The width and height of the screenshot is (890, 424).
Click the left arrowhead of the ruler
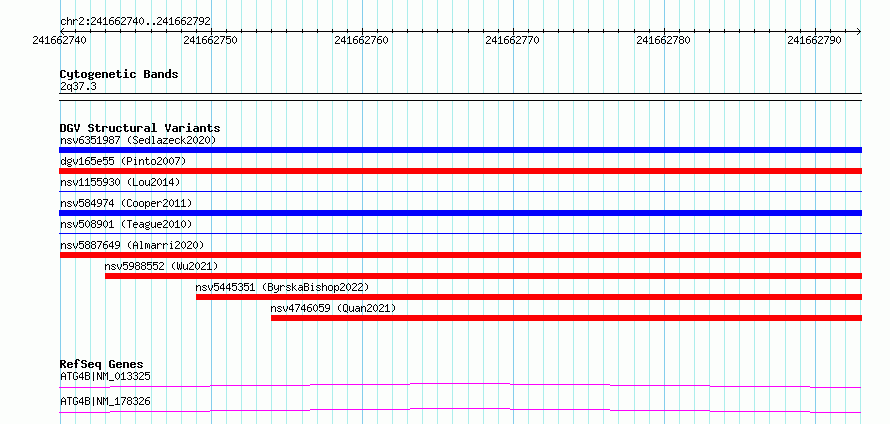click(x=62, y=31)
